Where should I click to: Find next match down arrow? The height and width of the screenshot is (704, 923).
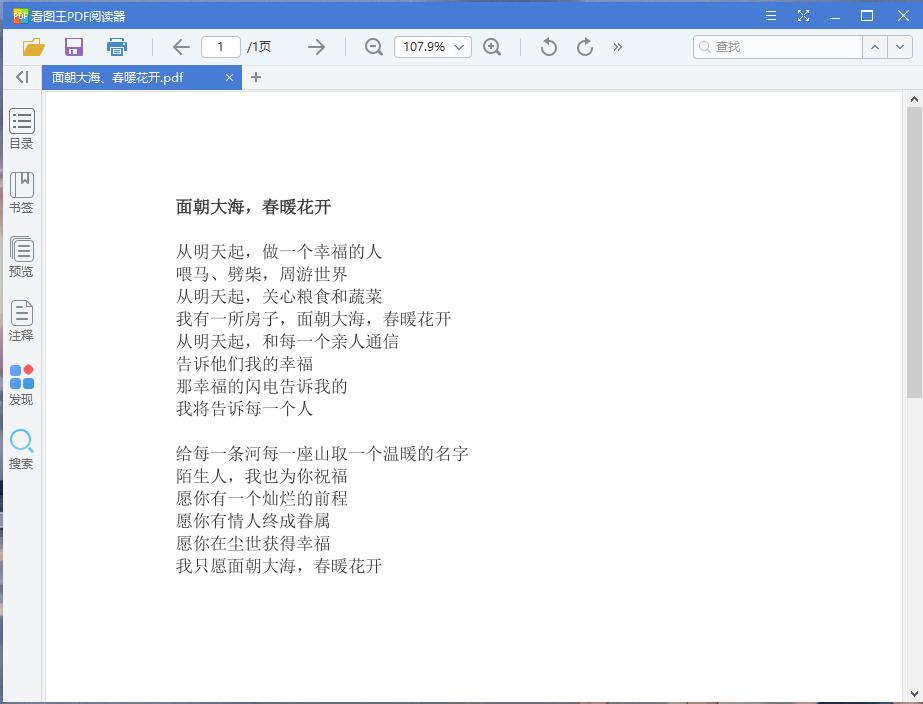point(900,47)
